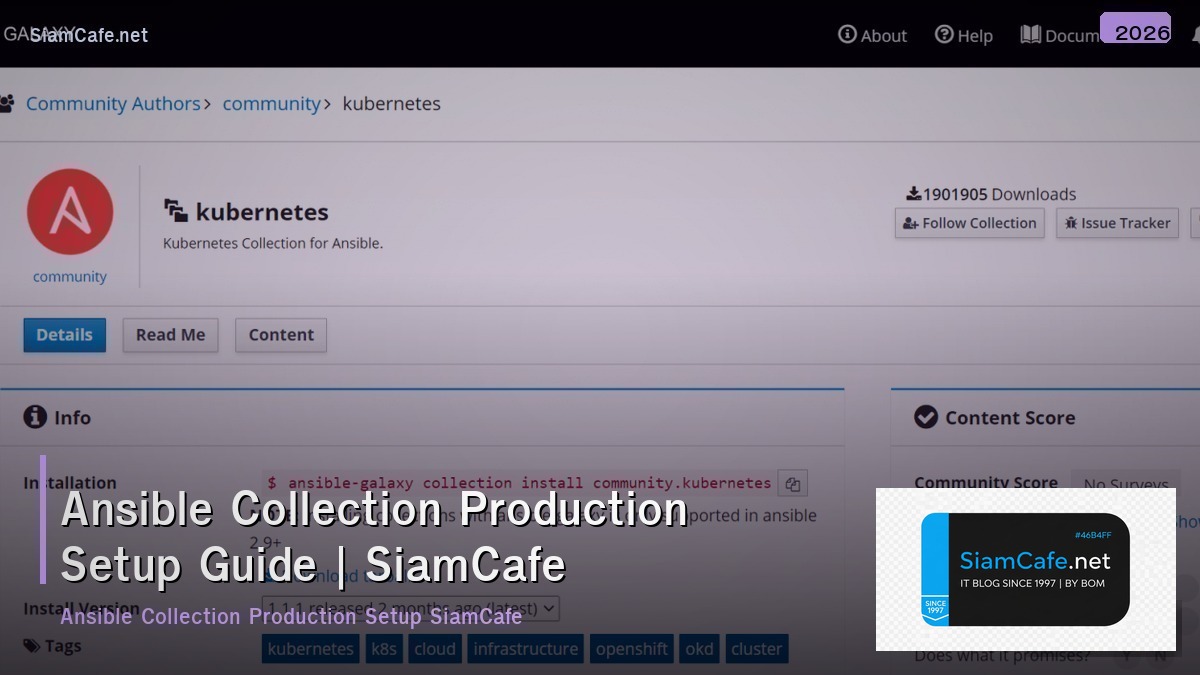This screenshot has height=675, width=1200.
Task: Click the Documentation book icon
Action: click(x=1029, y=35)
